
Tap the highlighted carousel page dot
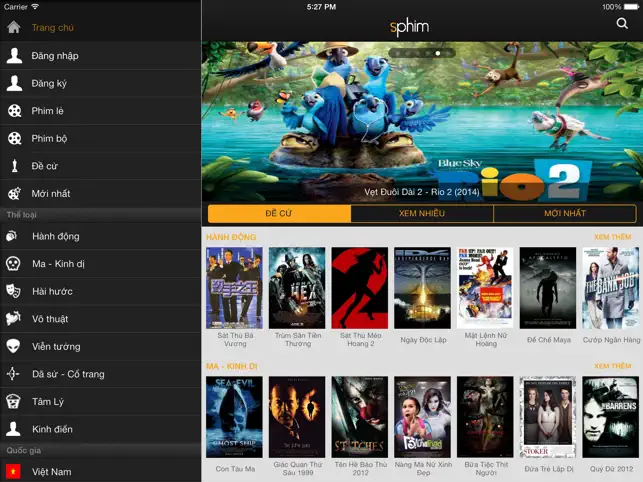click(x=438, y=53)
